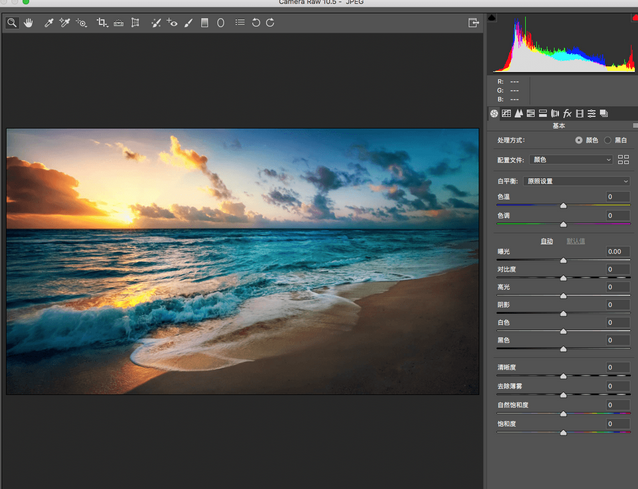638x489 pixels.
Task: Open the Camera Calibration panel tab
Action: [580, 114]
